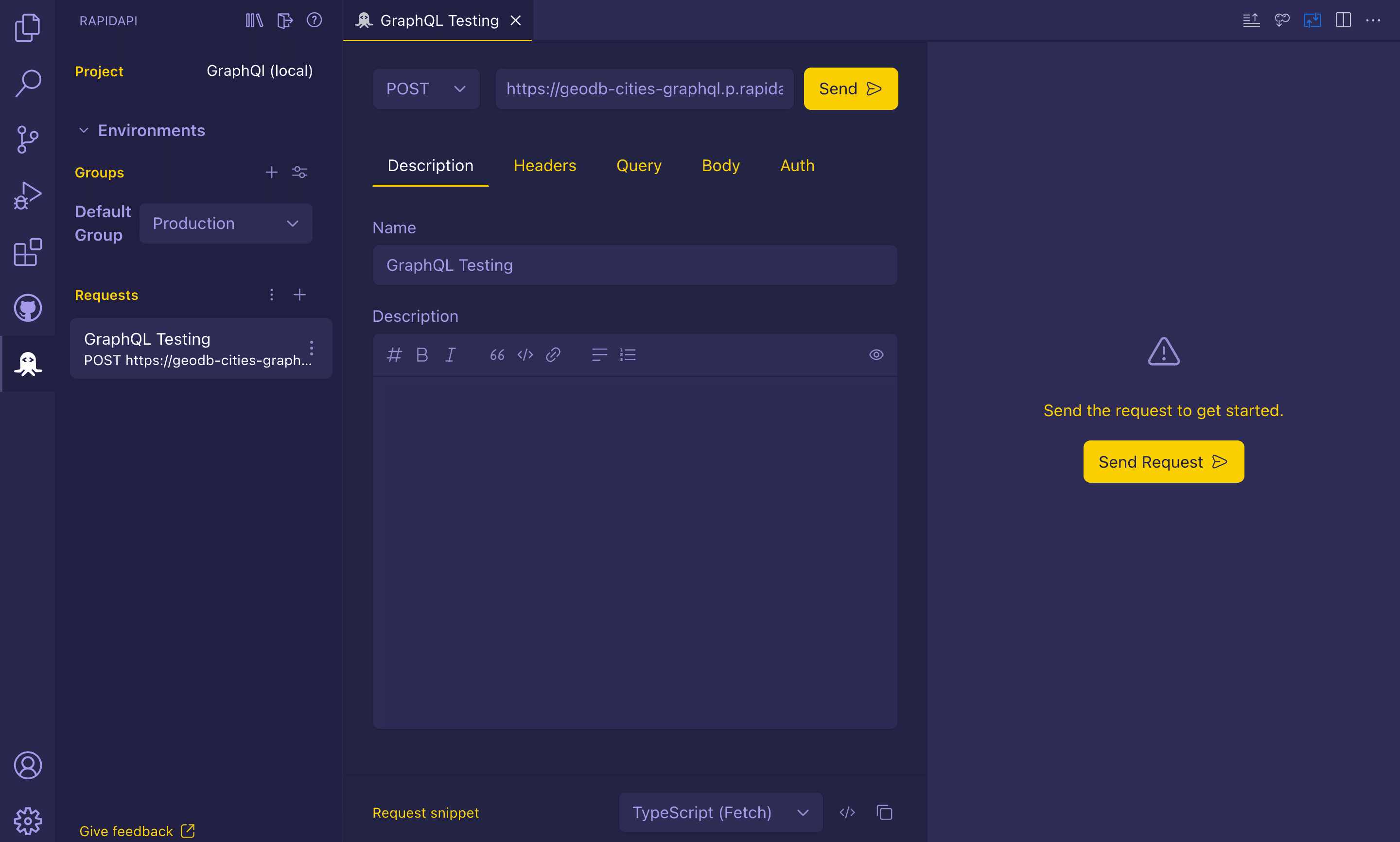Open More Actions ellipsis menu
This screenshot has width=1400, height=842.
[x=1373, y=20]
